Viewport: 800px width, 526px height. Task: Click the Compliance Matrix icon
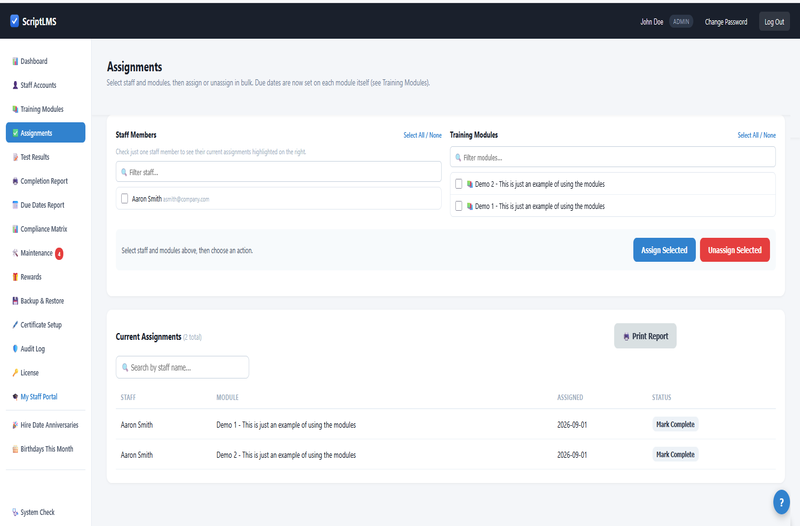click(15, 229)
